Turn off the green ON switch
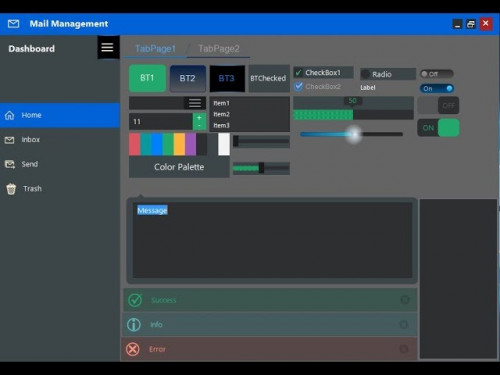 [x=438, y=128]
